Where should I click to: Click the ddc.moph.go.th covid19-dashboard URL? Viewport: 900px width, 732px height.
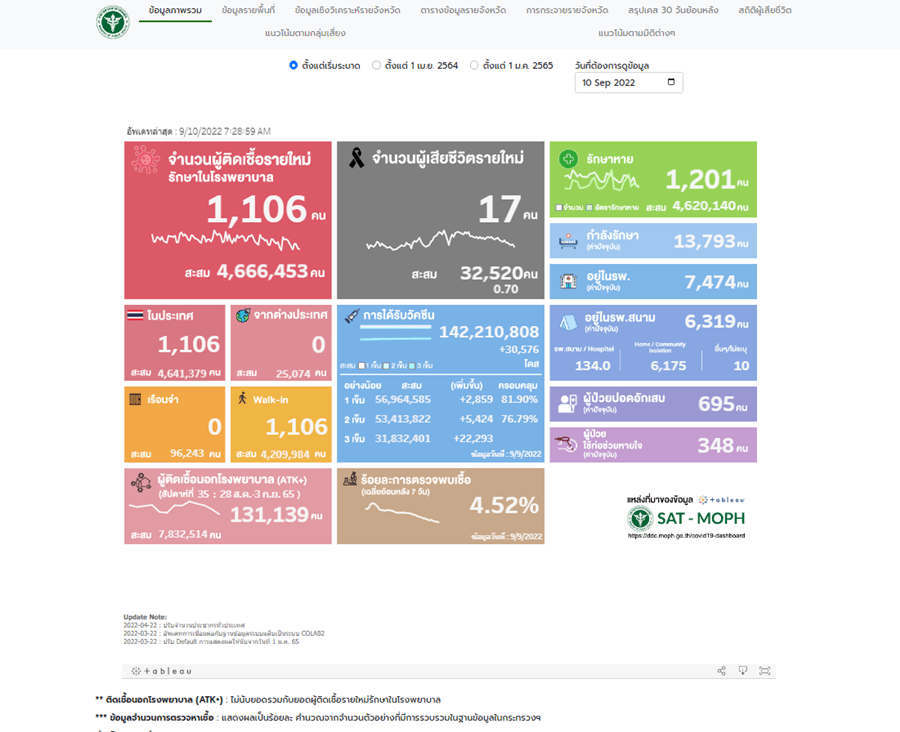[686, 535]
